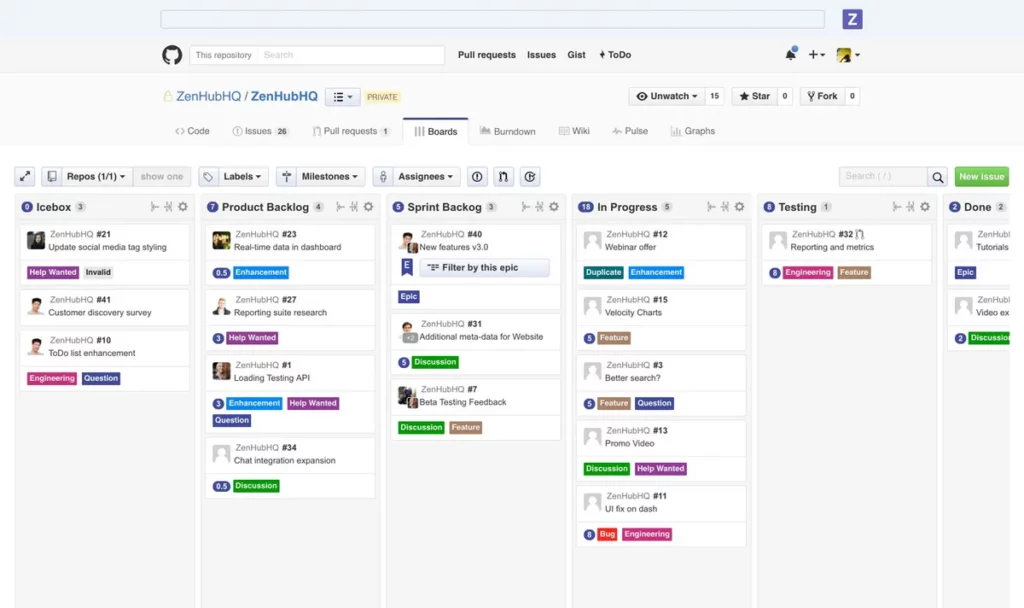Click the issues filter circle icon

(x=477, y=176)
